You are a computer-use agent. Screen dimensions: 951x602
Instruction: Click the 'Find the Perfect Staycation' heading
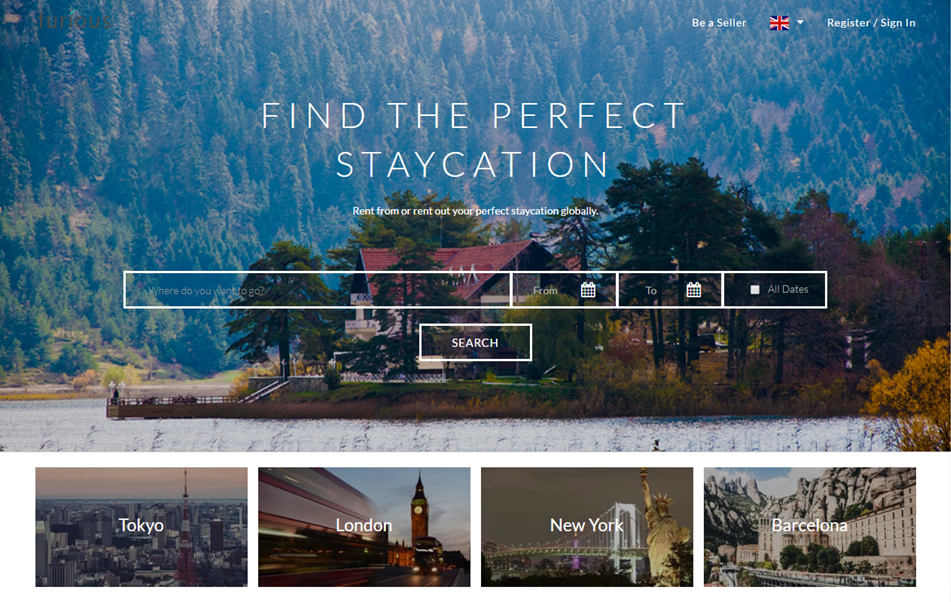tap(474, 140)
